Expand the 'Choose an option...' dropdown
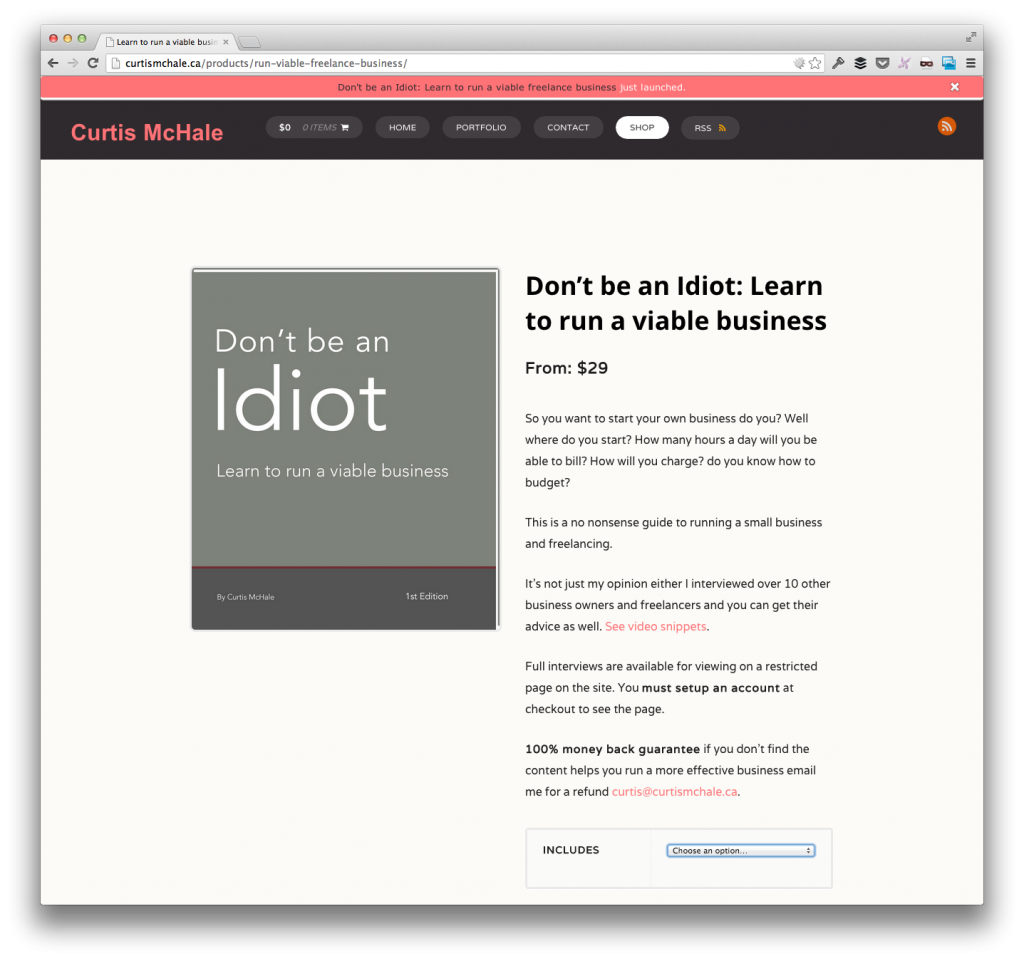Screen dimensions: 1024x961 pos(741,851)
